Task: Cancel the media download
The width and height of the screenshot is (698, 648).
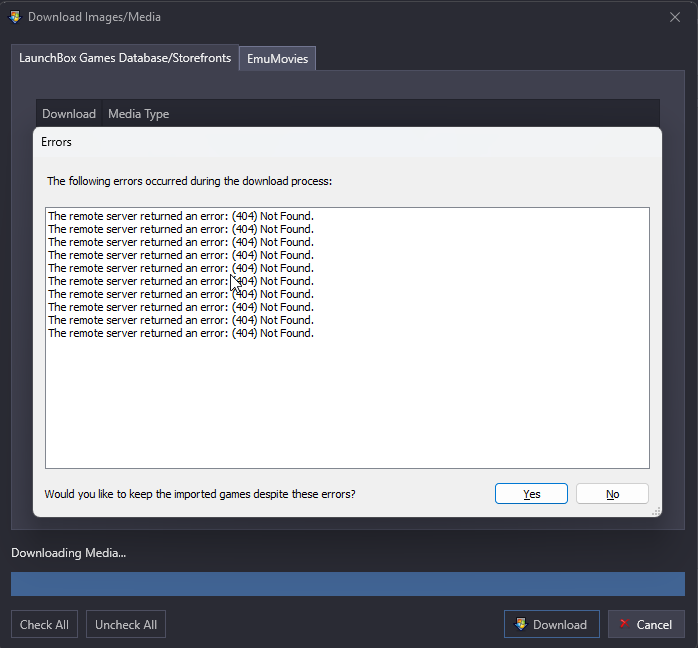Action: coord(646,624)
